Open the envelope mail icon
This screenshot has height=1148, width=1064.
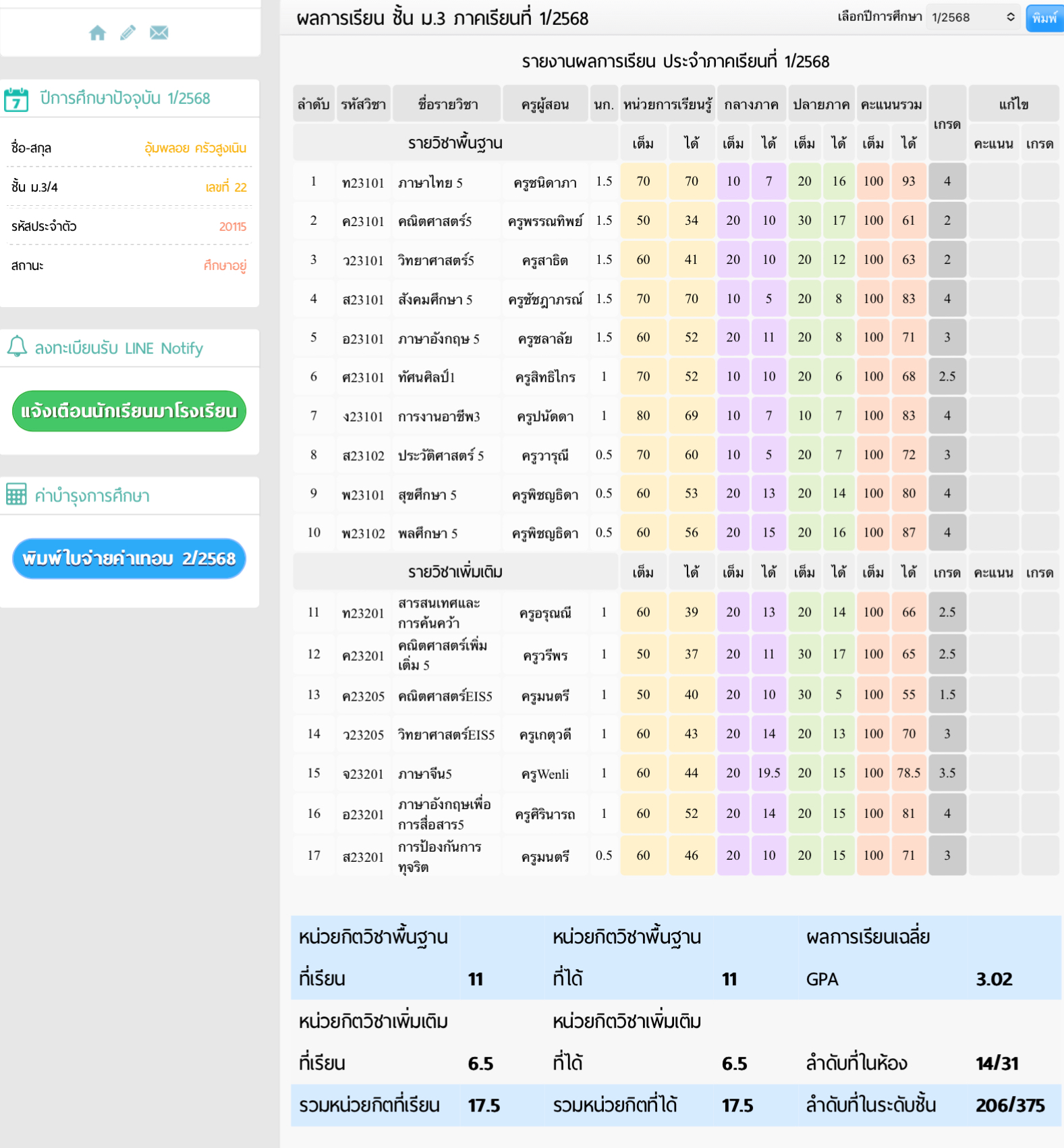pos(159,32)
